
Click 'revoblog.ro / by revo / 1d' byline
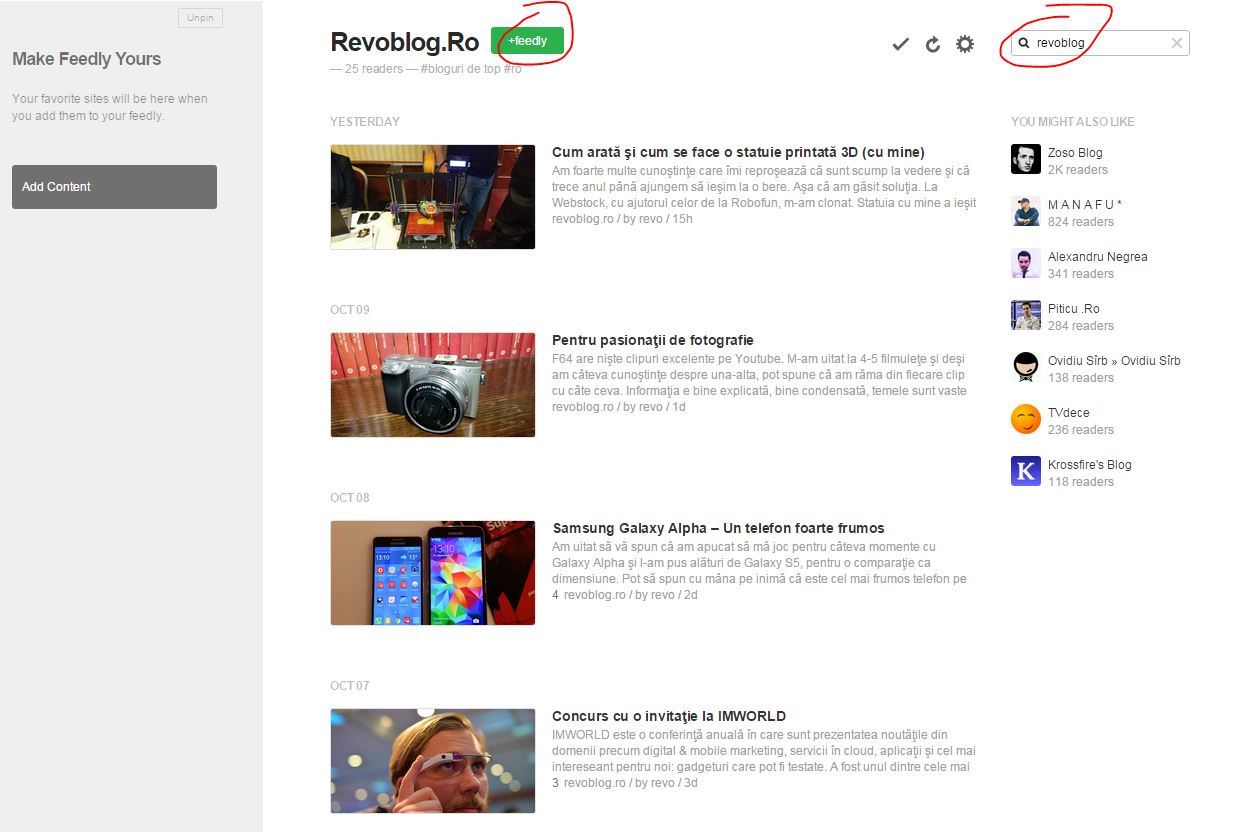pos(619,407)
